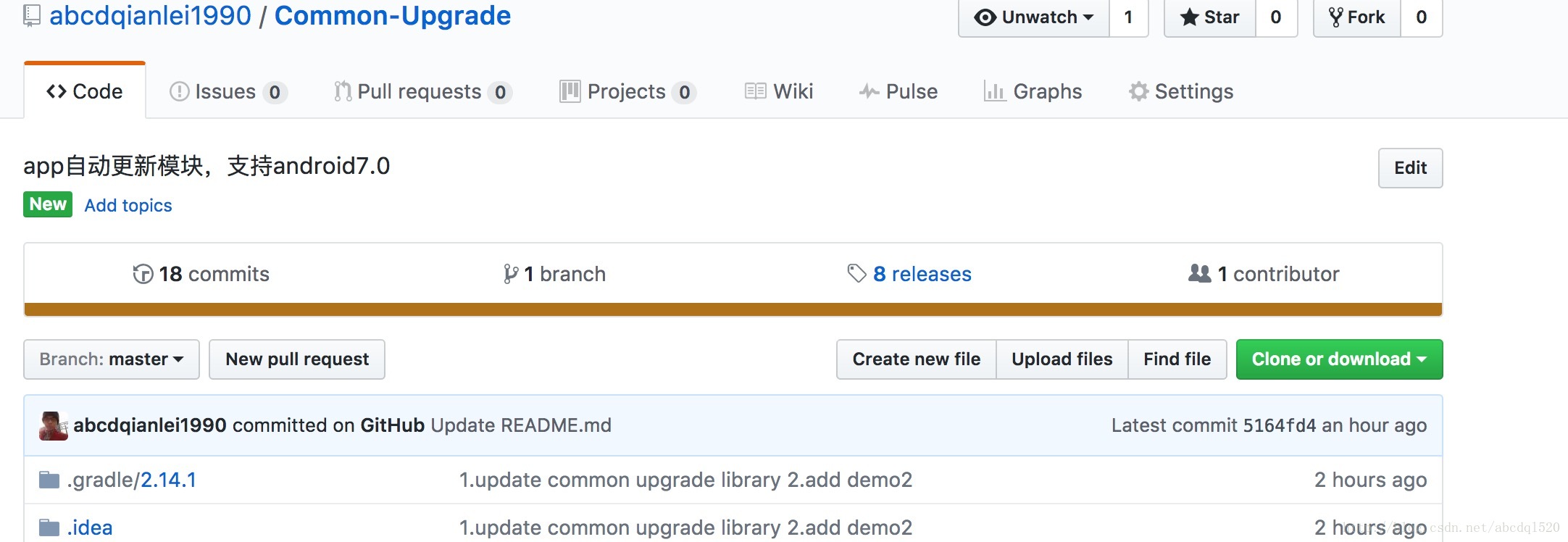Screen dimensions: 1568x542
Task: Open the 8 releases link
Action: pos(909,274)
